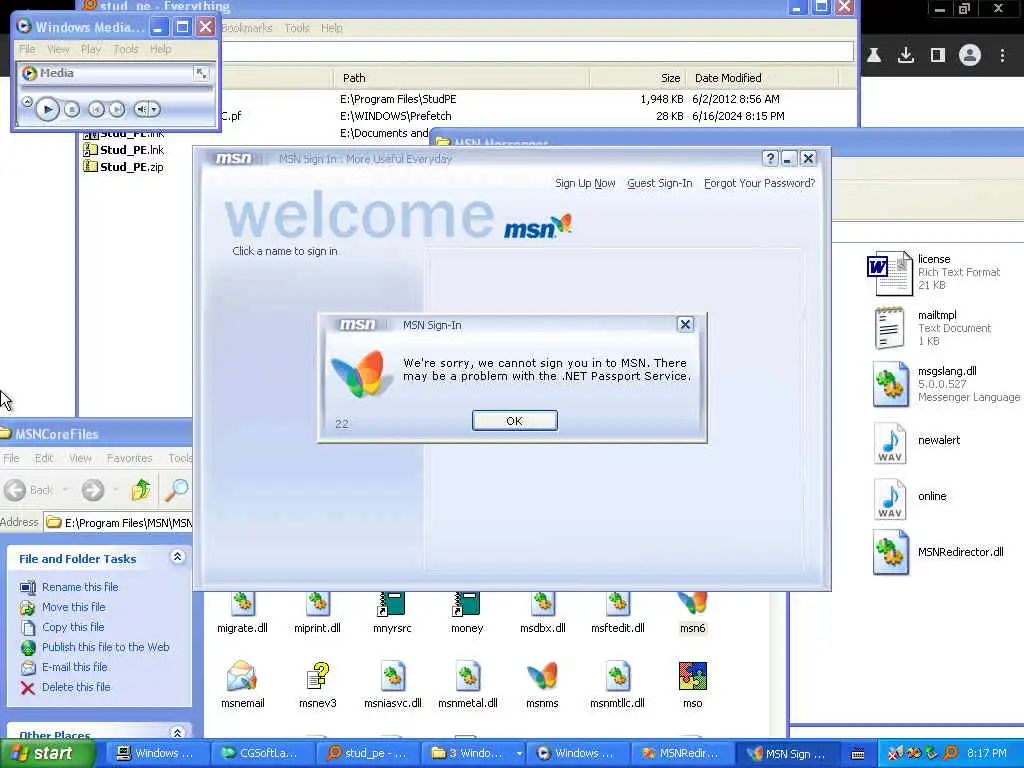Collapse File and Folder Tasks panel
This screenshot has height=768, width=1024.
point(177,557)
